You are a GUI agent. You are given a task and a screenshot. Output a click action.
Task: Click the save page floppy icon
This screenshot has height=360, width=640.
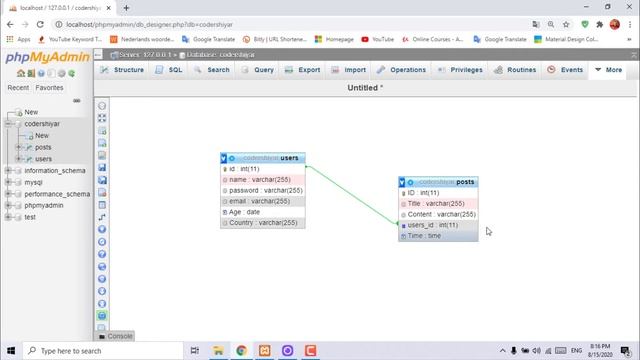point(102,167)
